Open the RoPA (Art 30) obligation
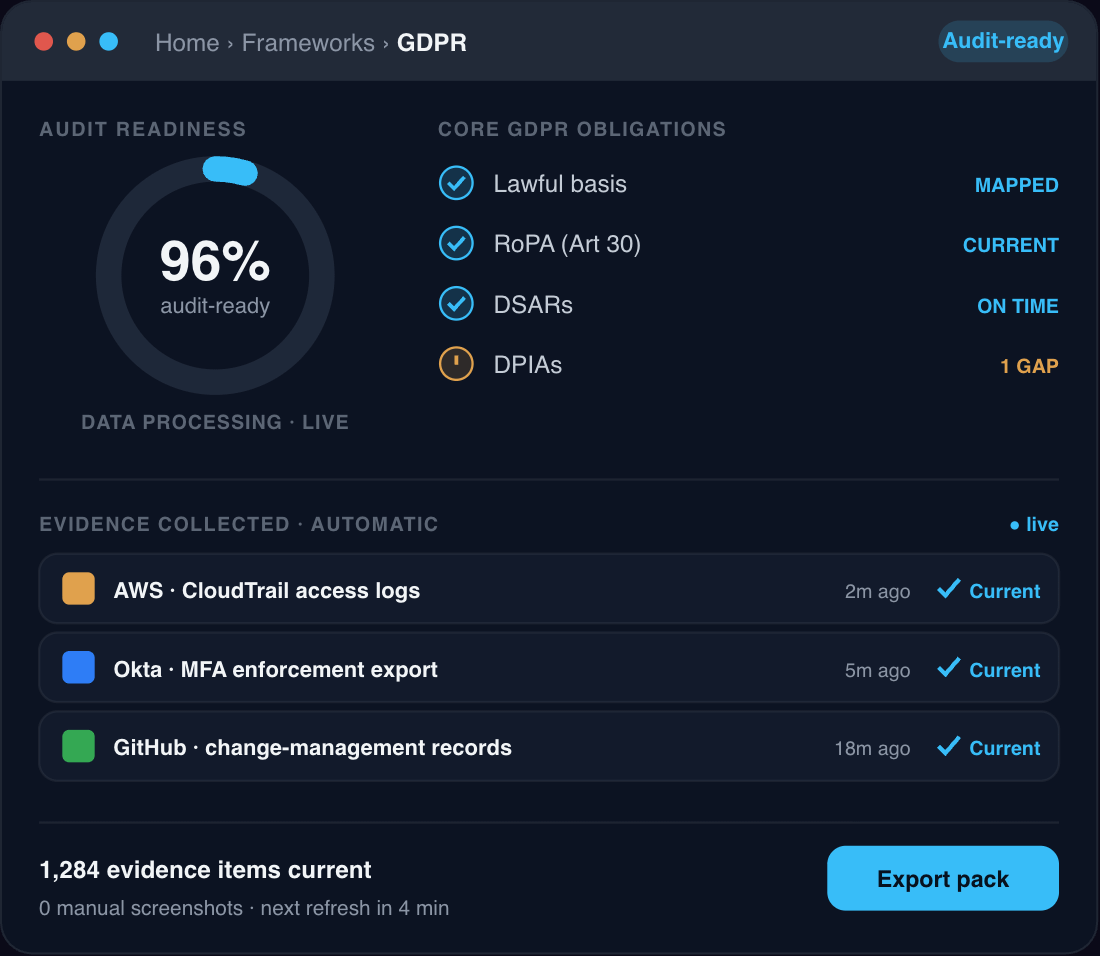Screen dimensions: 1100x956 click(x=749, y=244)
